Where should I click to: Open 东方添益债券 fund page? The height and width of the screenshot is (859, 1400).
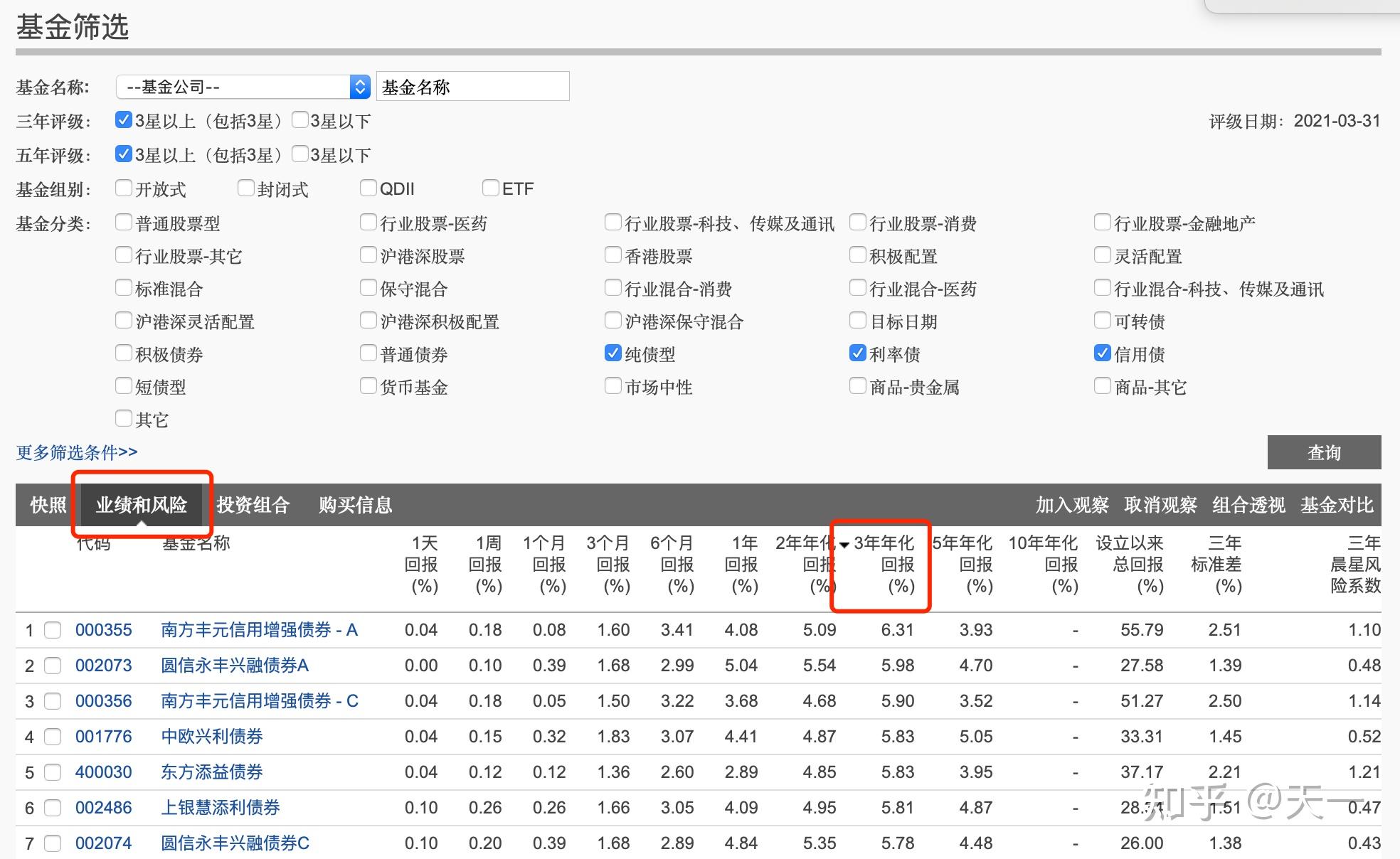212,772
